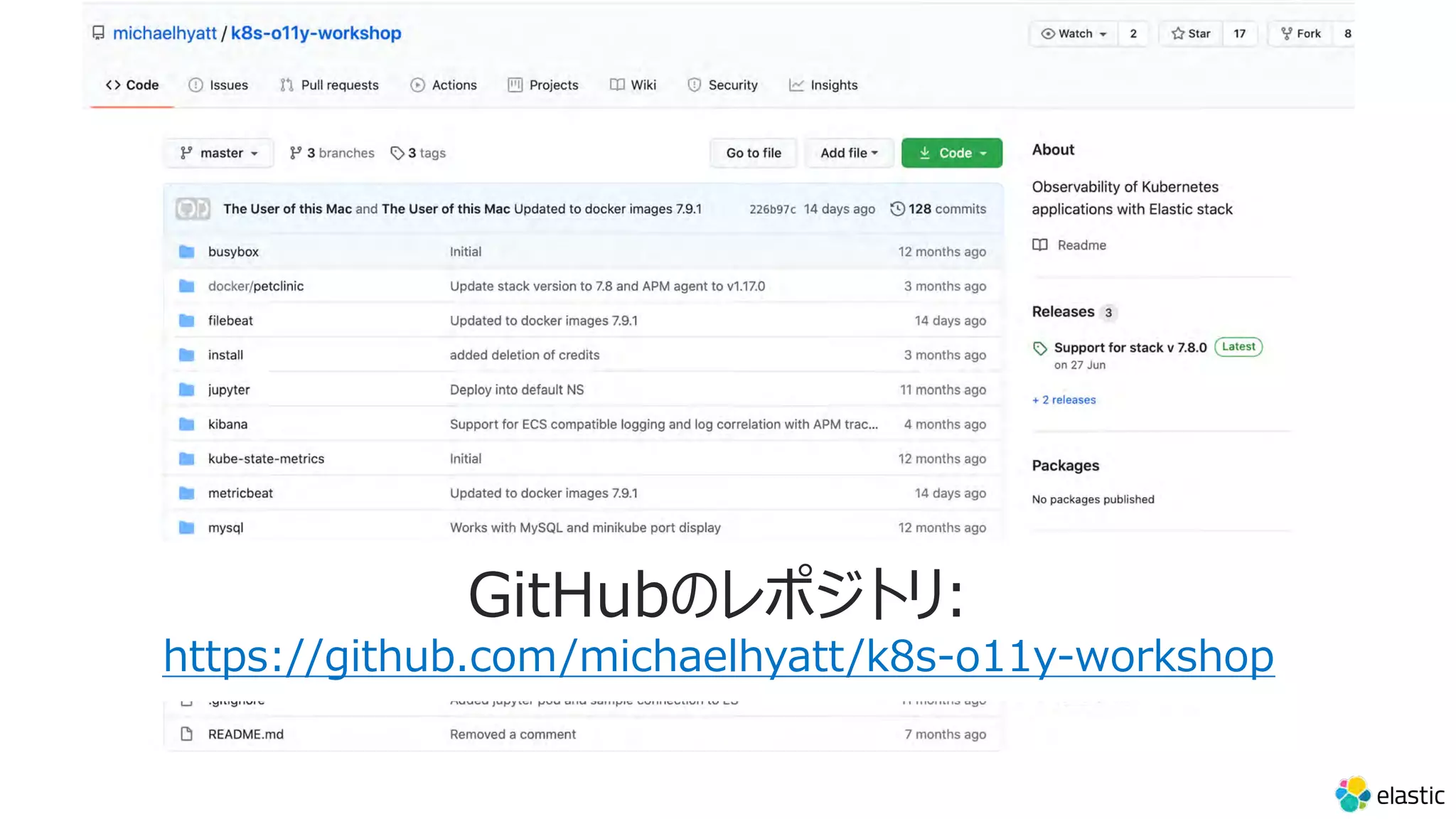Show the + 2 releases link
Viewport: 1456px width, 819px height.
[x=1064, y=400]
